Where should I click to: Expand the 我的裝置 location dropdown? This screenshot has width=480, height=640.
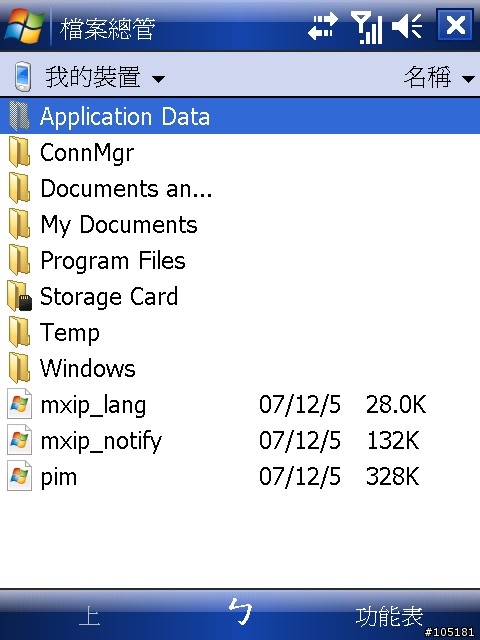click(105, 77)
